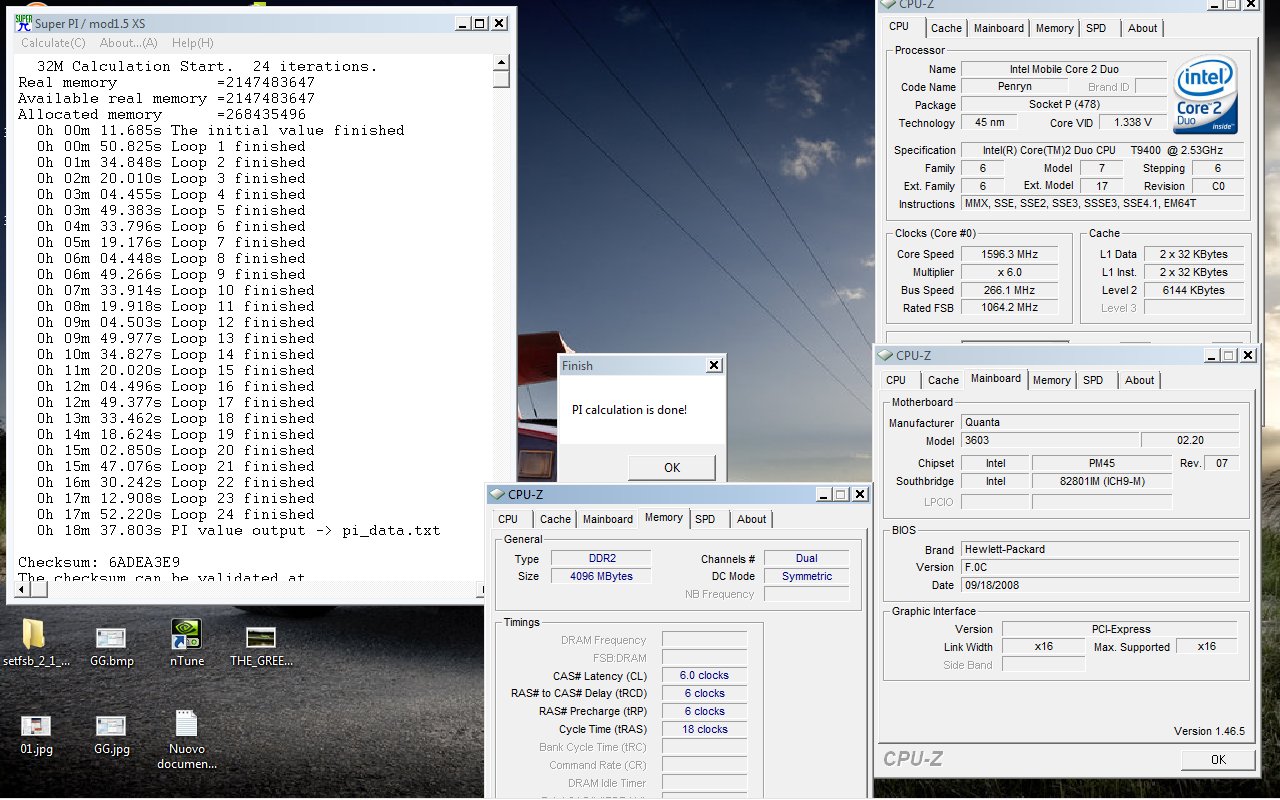Image resolution: width=1280 pixels, height=800 pixels.
Task: Click the title icon of CPU-Z Memory window
Action: (497, 494)
